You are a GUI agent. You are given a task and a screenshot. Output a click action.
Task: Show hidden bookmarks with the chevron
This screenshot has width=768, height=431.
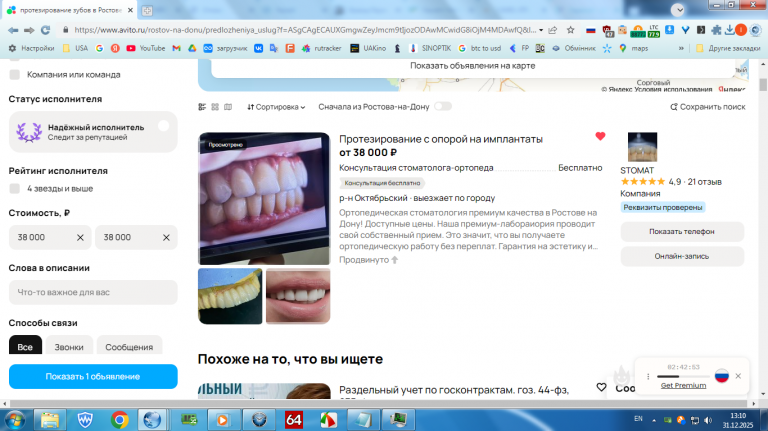coord(681,48)
